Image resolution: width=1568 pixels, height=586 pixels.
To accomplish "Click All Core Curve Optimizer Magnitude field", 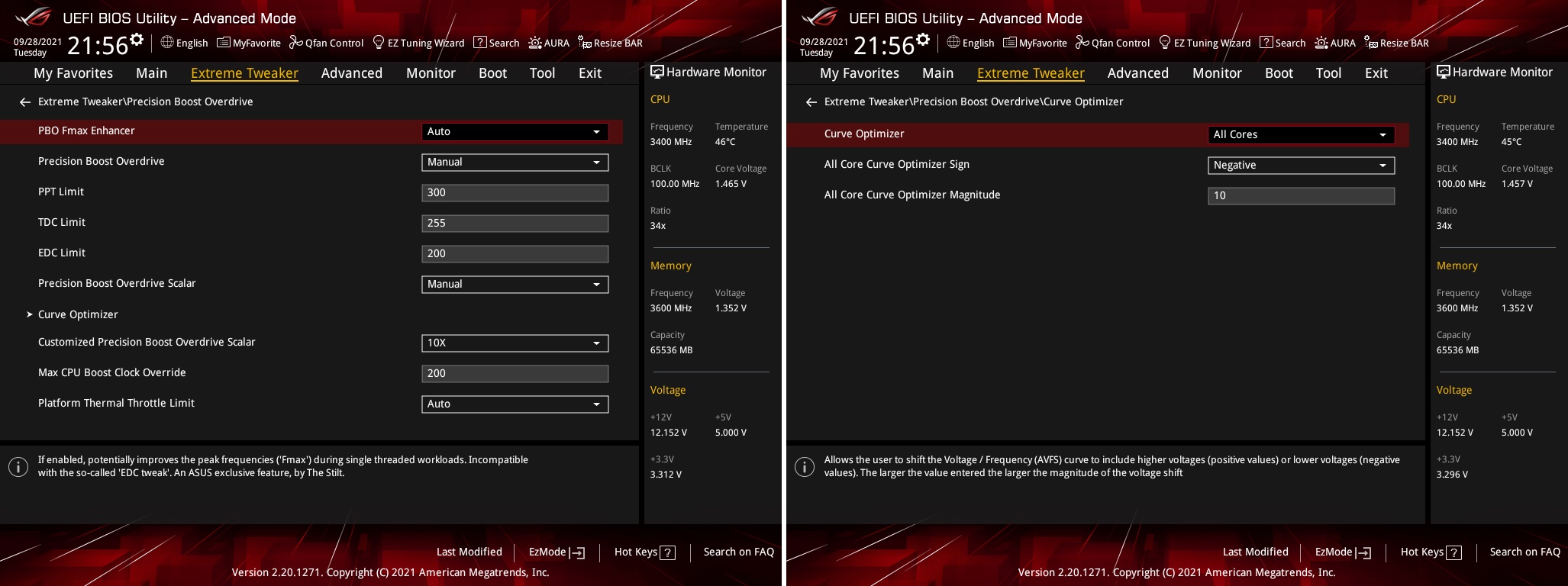I will (1302, 196).
